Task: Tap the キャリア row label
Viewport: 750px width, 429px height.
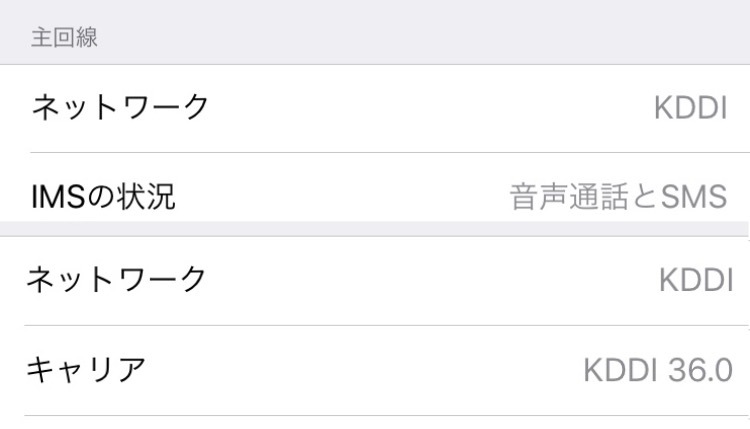Action: (84, 369)
